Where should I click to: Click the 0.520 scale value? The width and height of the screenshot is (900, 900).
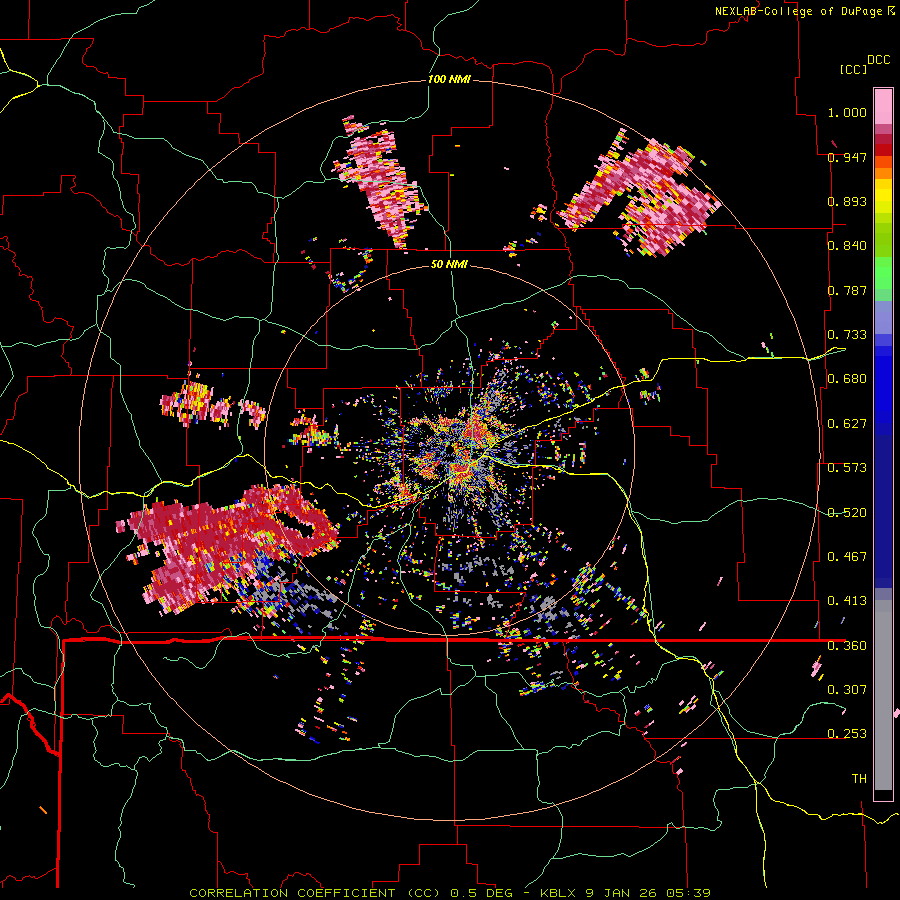[x=847, y=513]
